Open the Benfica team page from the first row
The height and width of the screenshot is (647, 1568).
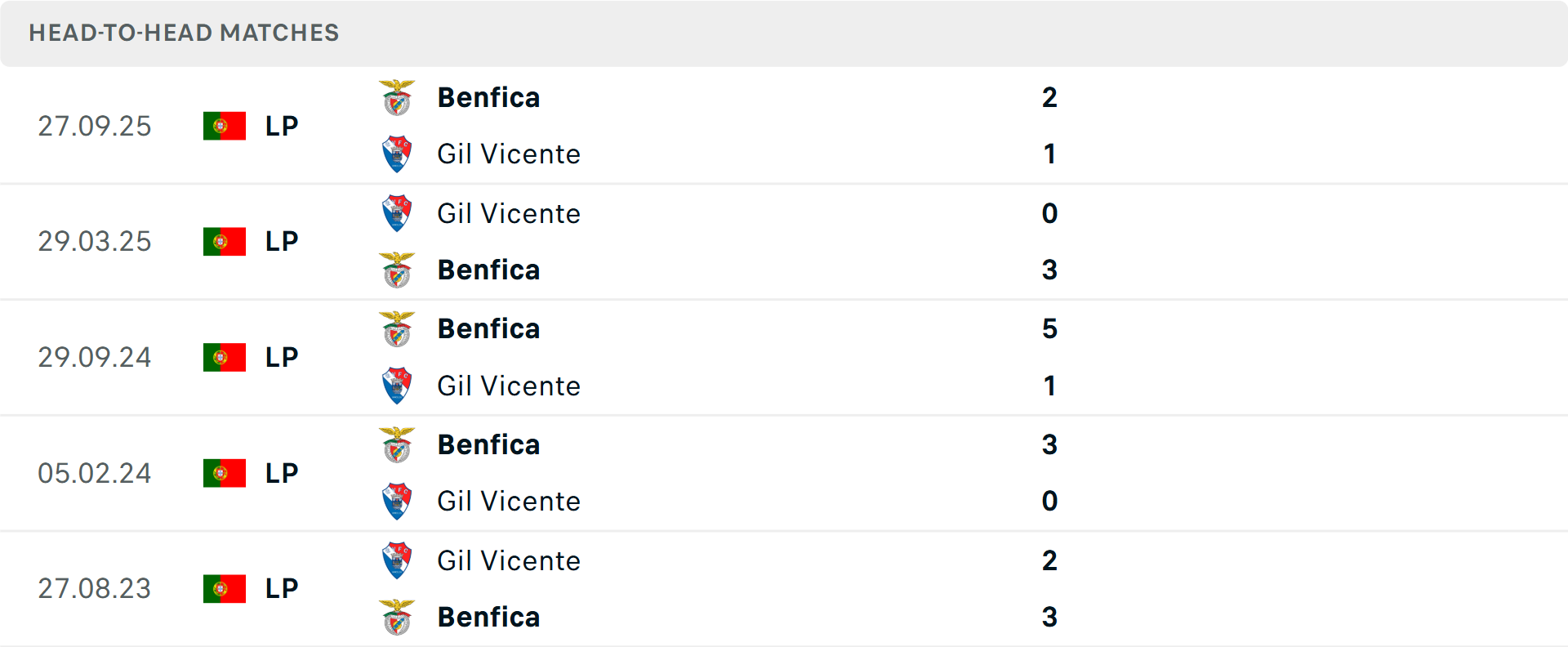click(x=488, y=96)
